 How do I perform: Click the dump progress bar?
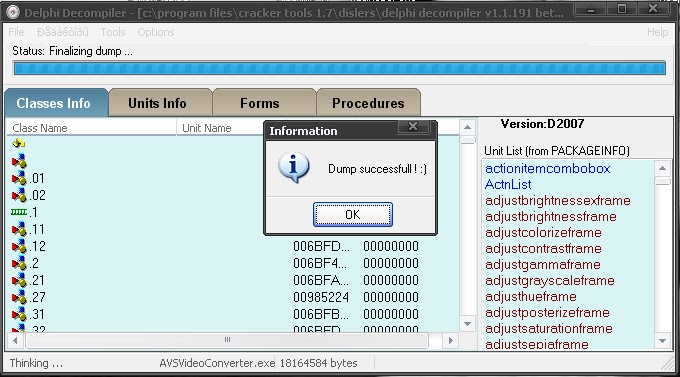pos(340,68)
